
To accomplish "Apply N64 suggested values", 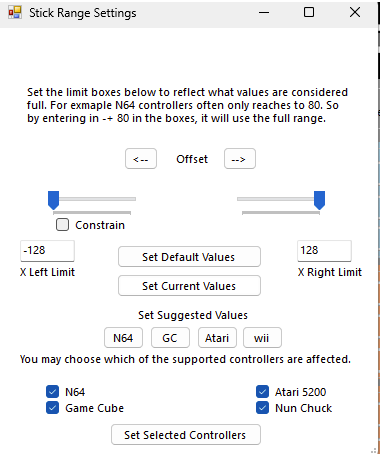I will coord(123,338).
